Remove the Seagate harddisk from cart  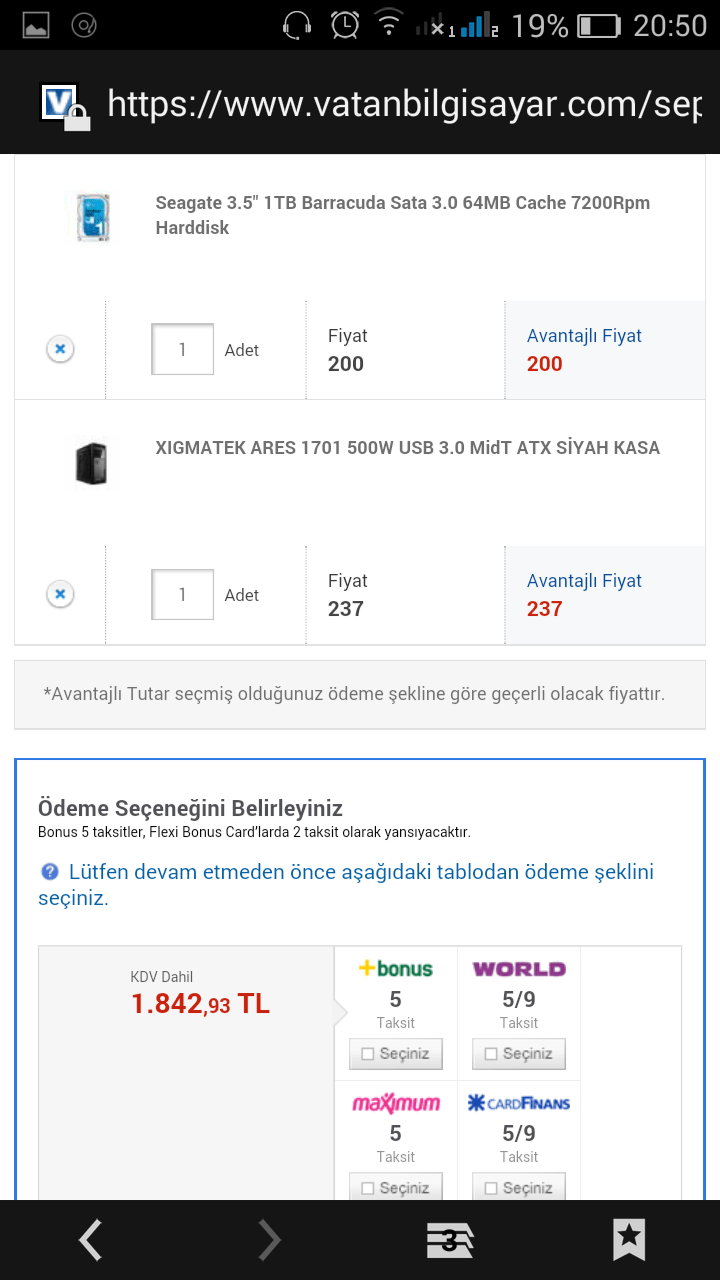click(x=60, y=349)
